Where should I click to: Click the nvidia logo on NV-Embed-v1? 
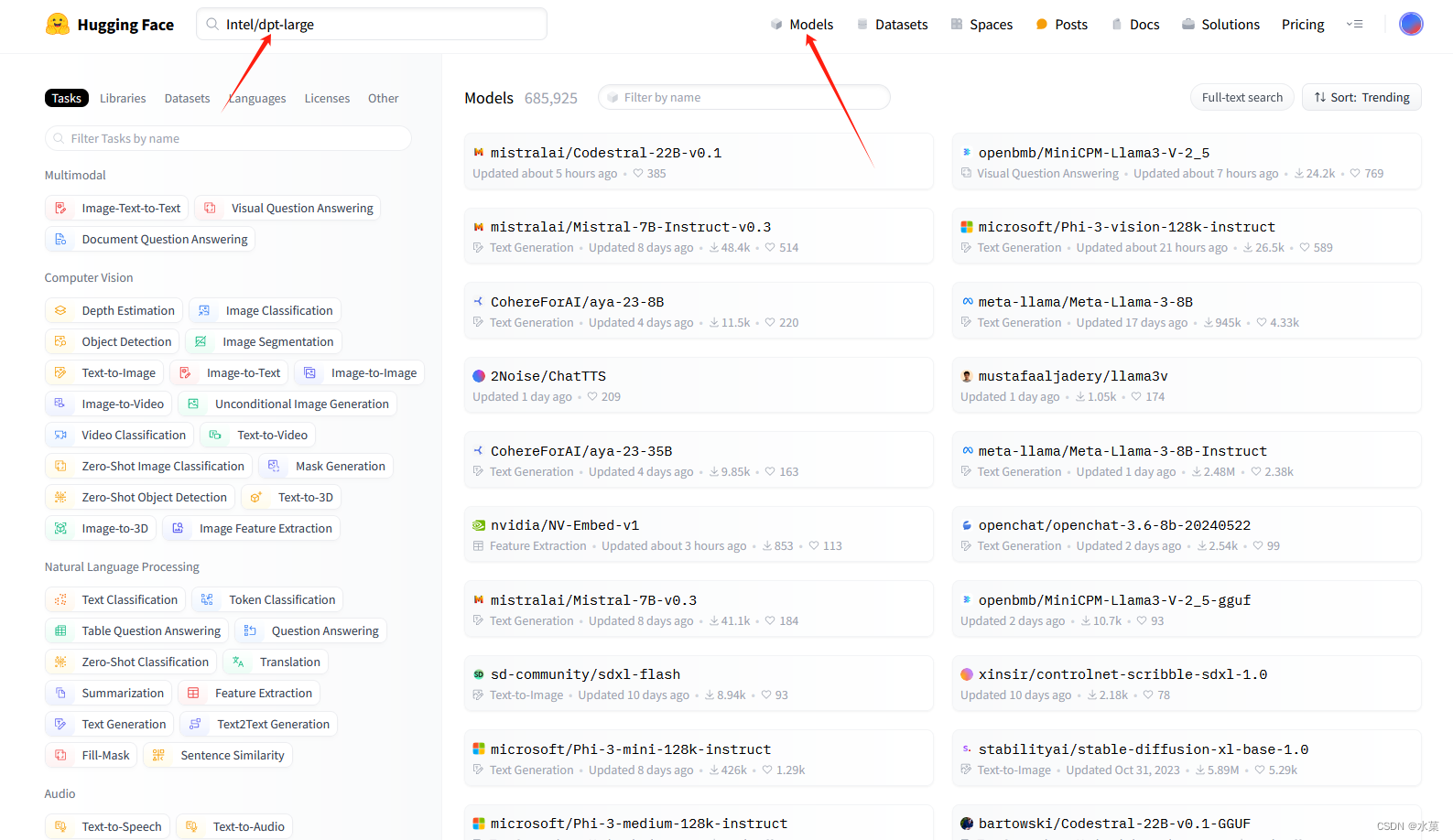click(478, 525)
